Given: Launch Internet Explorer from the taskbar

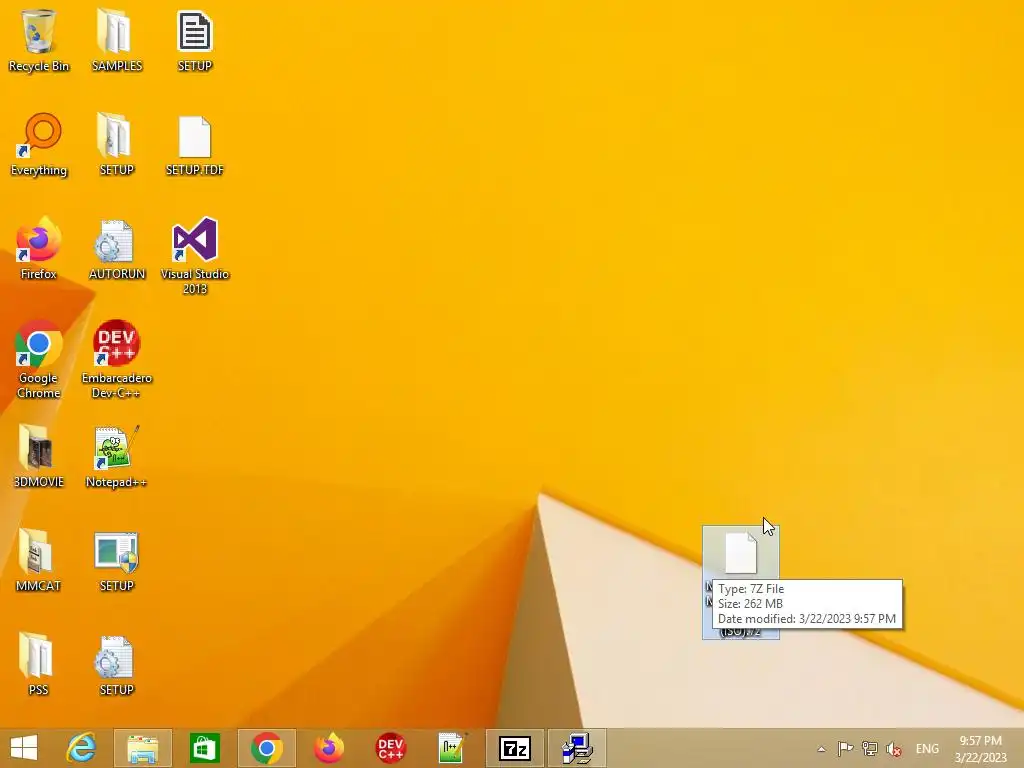Looking at the screenshot, I should 81,748.
